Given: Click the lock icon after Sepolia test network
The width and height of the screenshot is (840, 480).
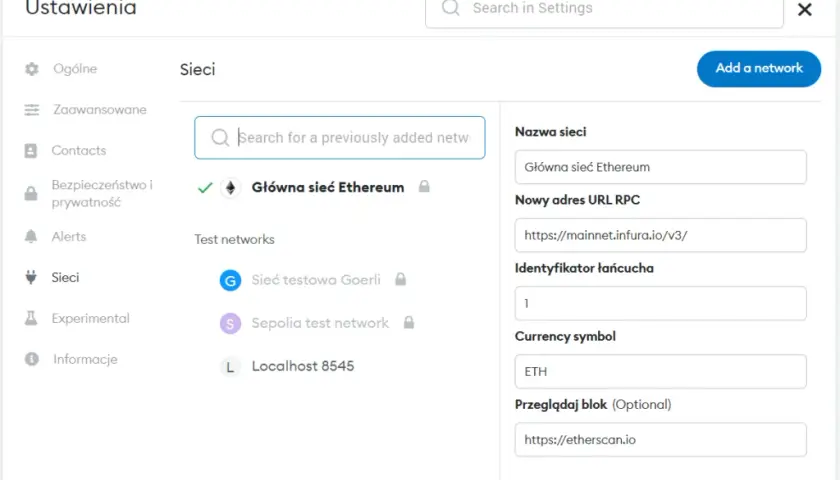Looking at the screenshot, I should point(409,322).
